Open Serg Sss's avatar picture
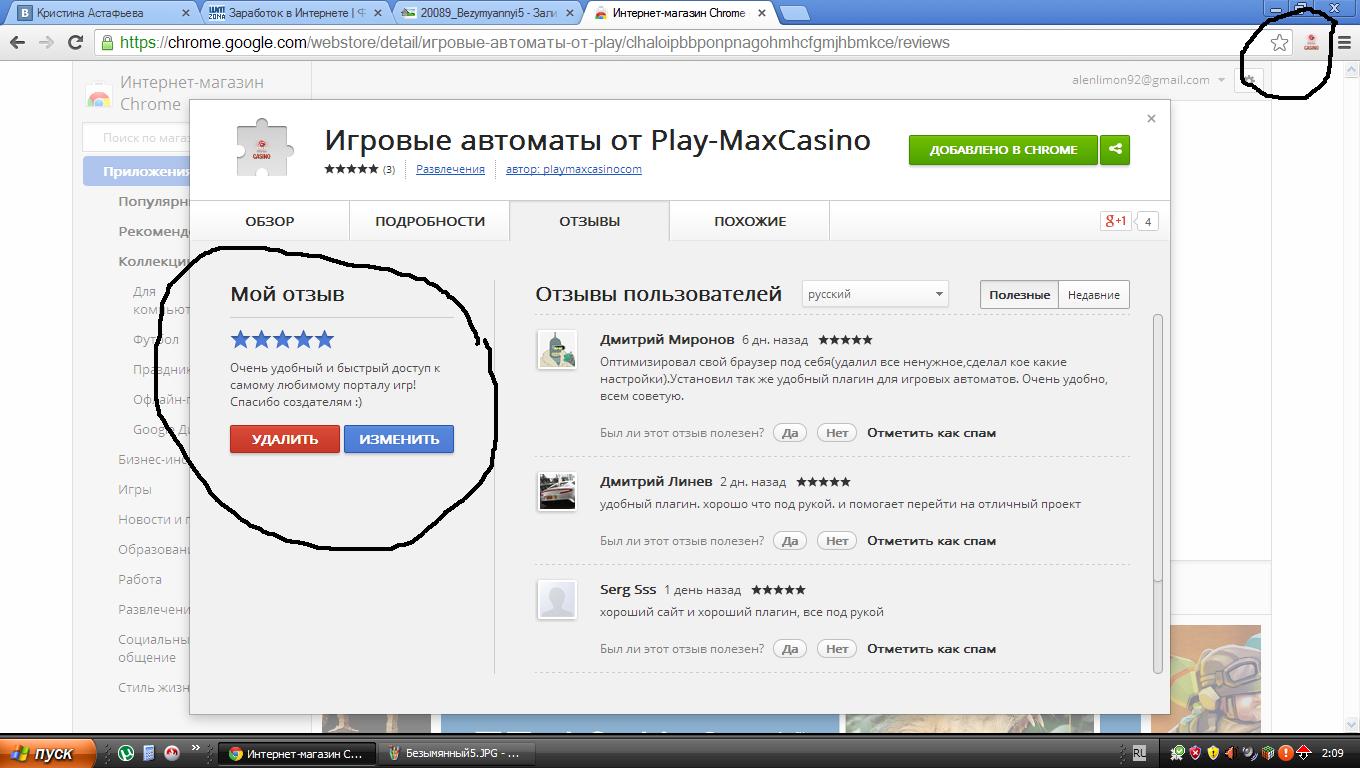 pyautogui.click(x=557, y=600)
